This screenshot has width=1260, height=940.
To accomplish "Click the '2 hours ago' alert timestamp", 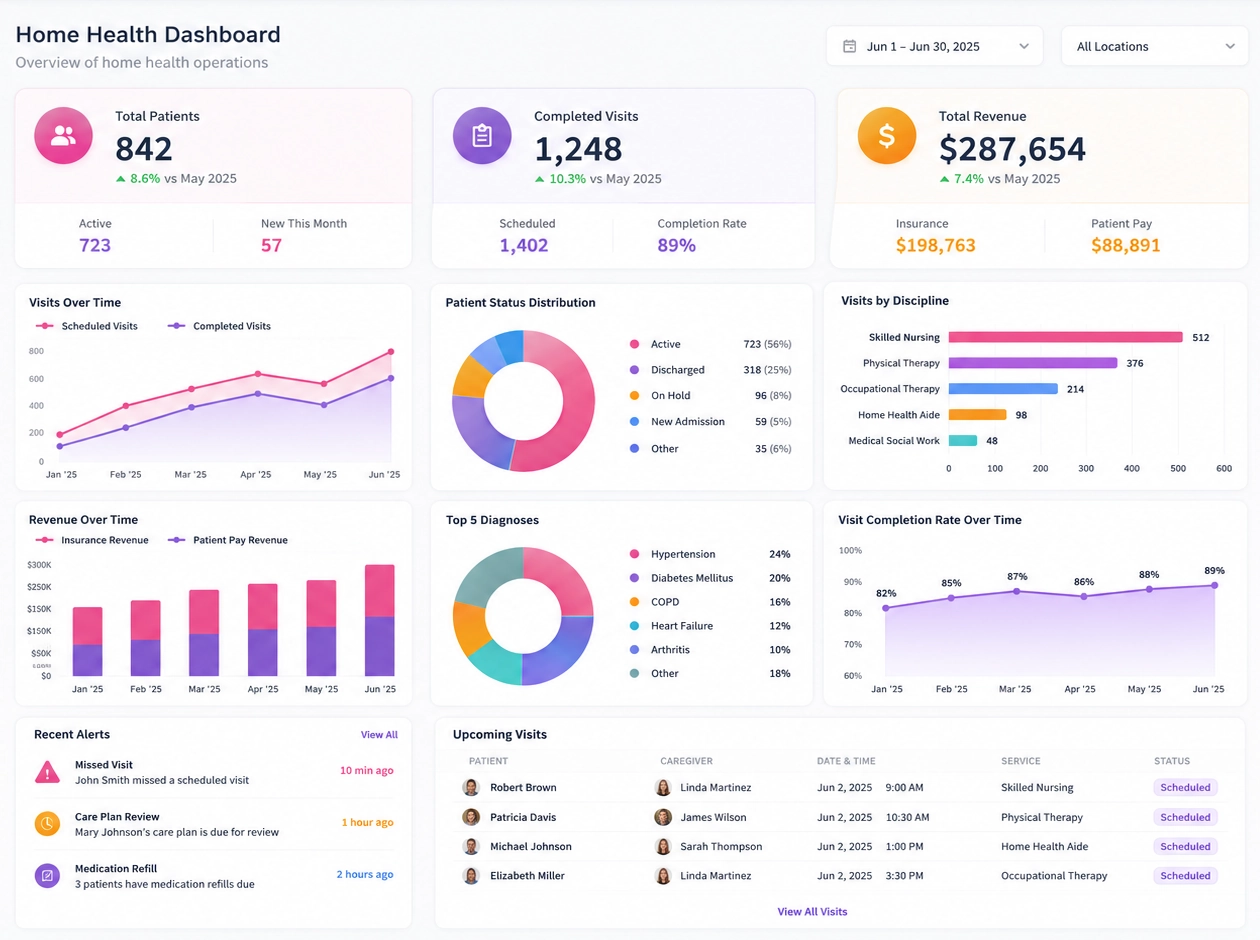I will pyautogui.click(x=364, y=874).
